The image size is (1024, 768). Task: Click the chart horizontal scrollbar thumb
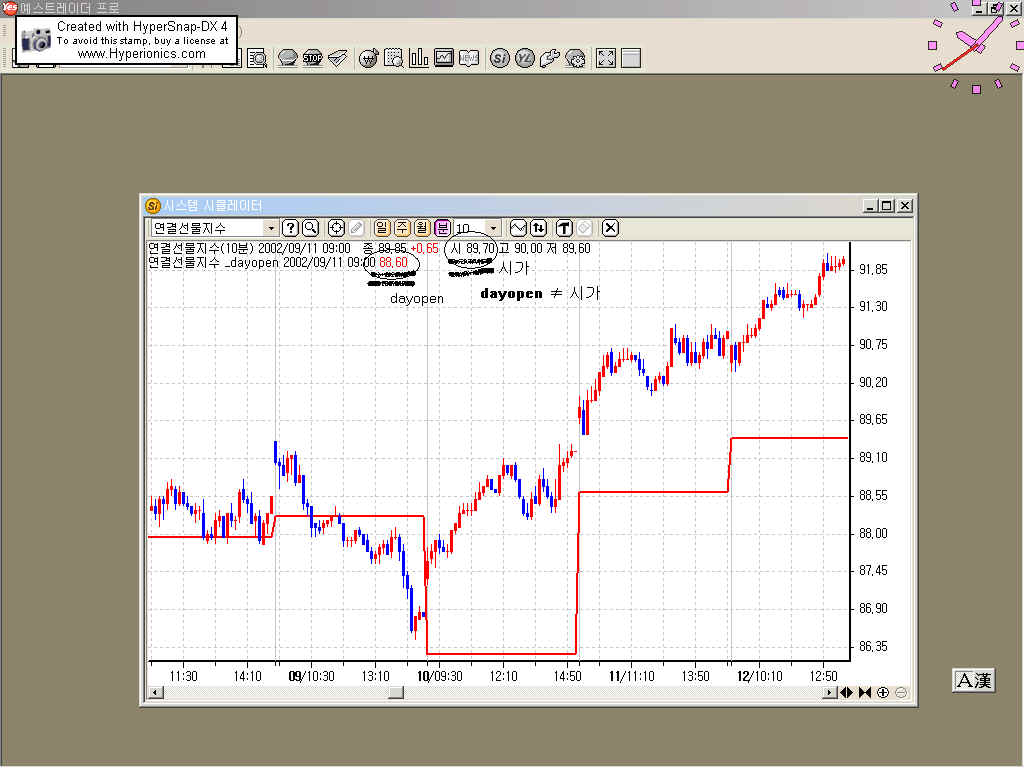pyautogui.click(x=396, y=692)
